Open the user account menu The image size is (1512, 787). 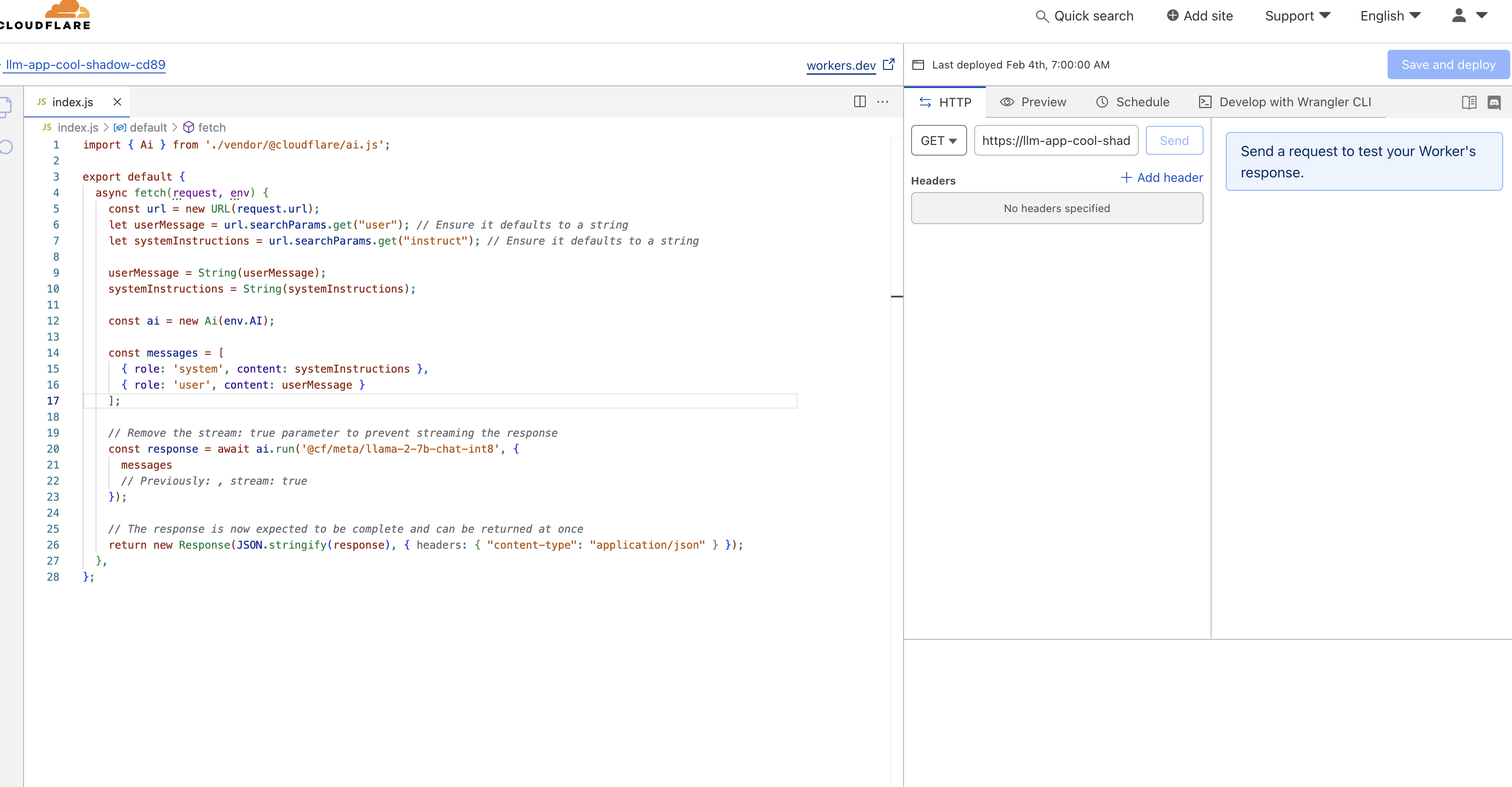(1468, 16)
